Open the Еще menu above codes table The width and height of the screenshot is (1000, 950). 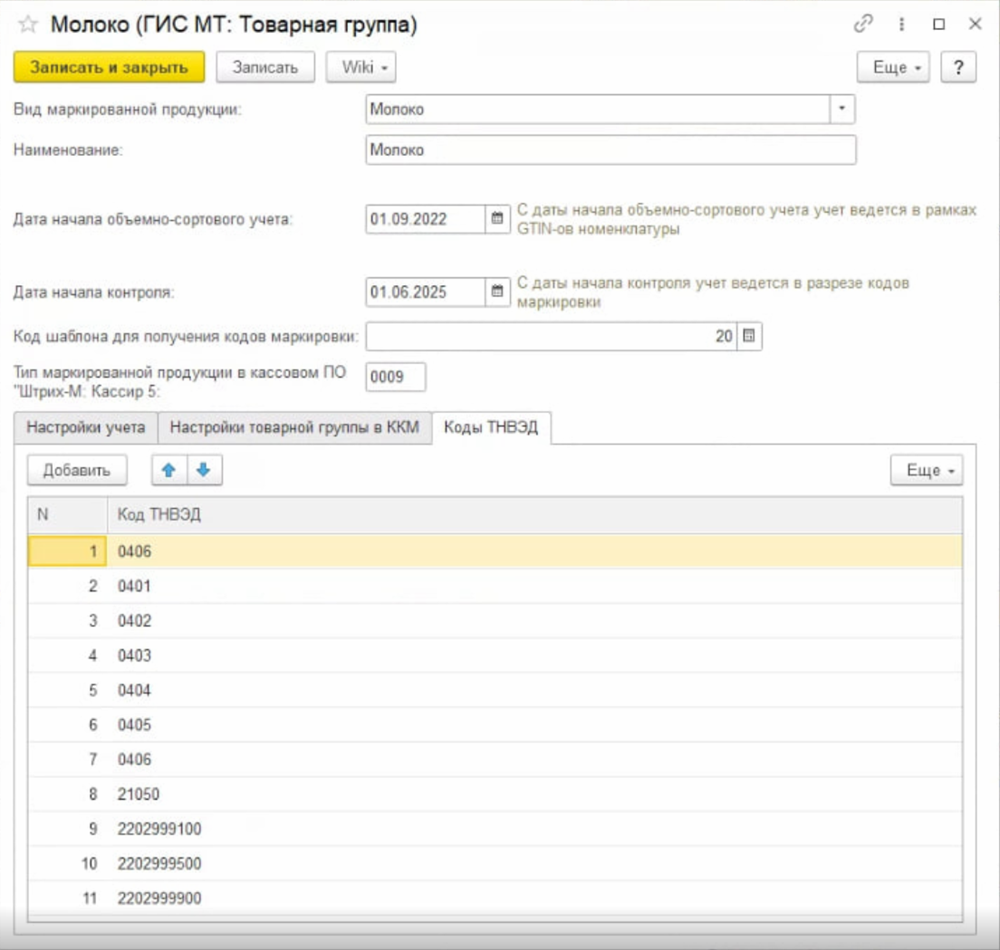(926, 470)
